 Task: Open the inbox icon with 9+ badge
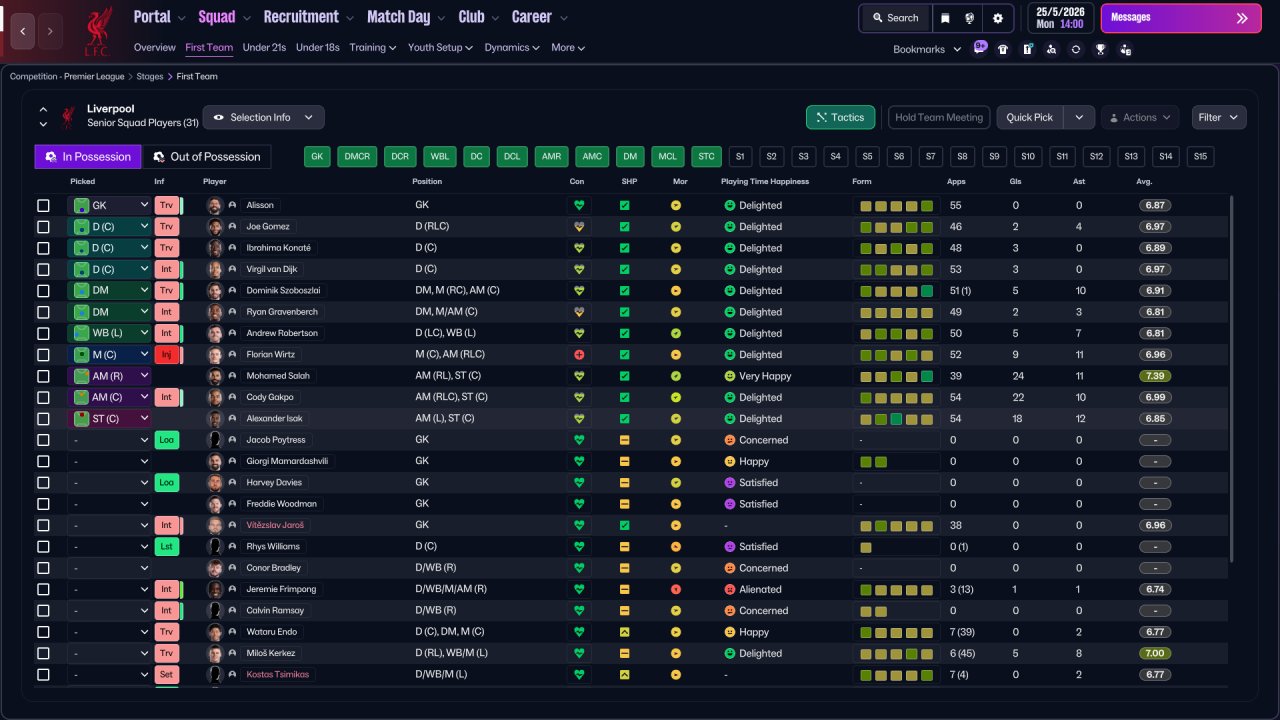(x=979, y=48)
